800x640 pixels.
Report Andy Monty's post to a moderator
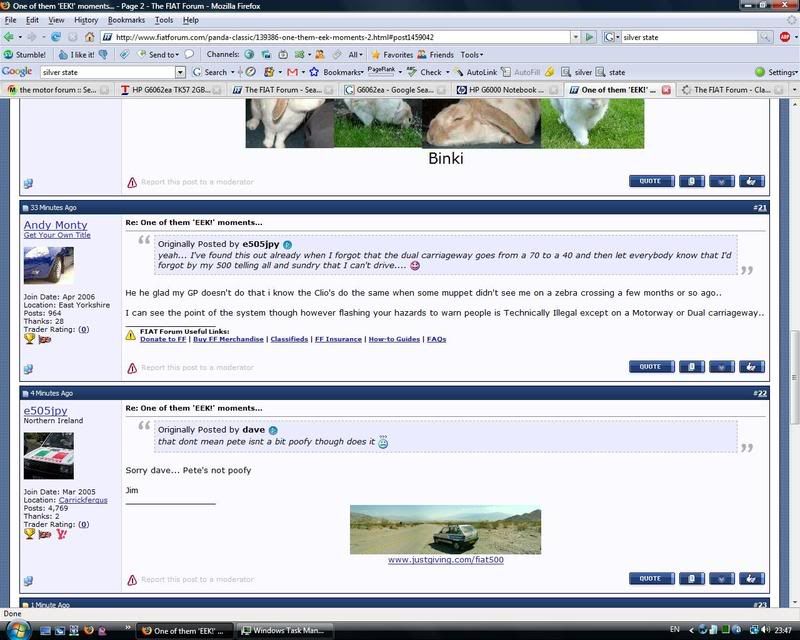point(190,367)
